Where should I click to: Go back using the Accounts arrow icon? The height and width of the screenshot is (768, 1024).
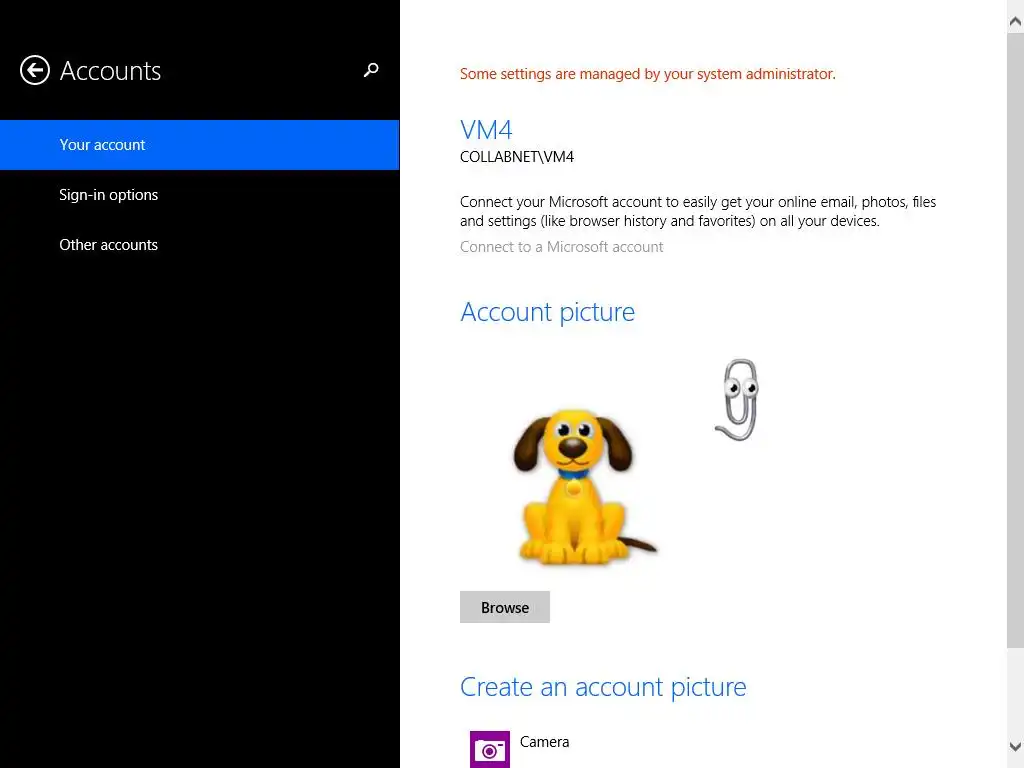point(35,71)
